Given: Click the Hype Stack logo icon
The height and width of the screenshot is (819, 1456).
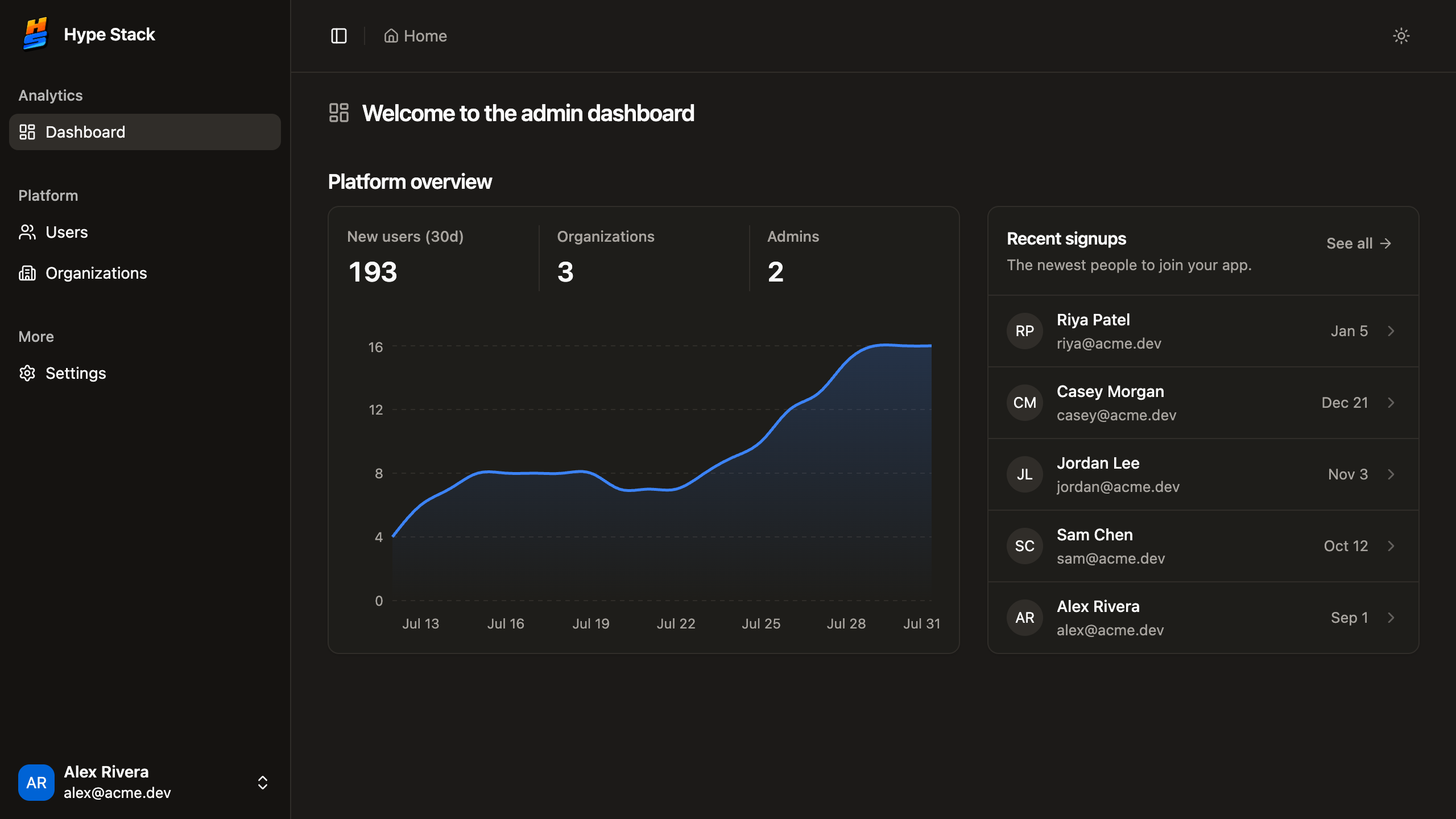Looking at the screenshot, I should (35, 34).
